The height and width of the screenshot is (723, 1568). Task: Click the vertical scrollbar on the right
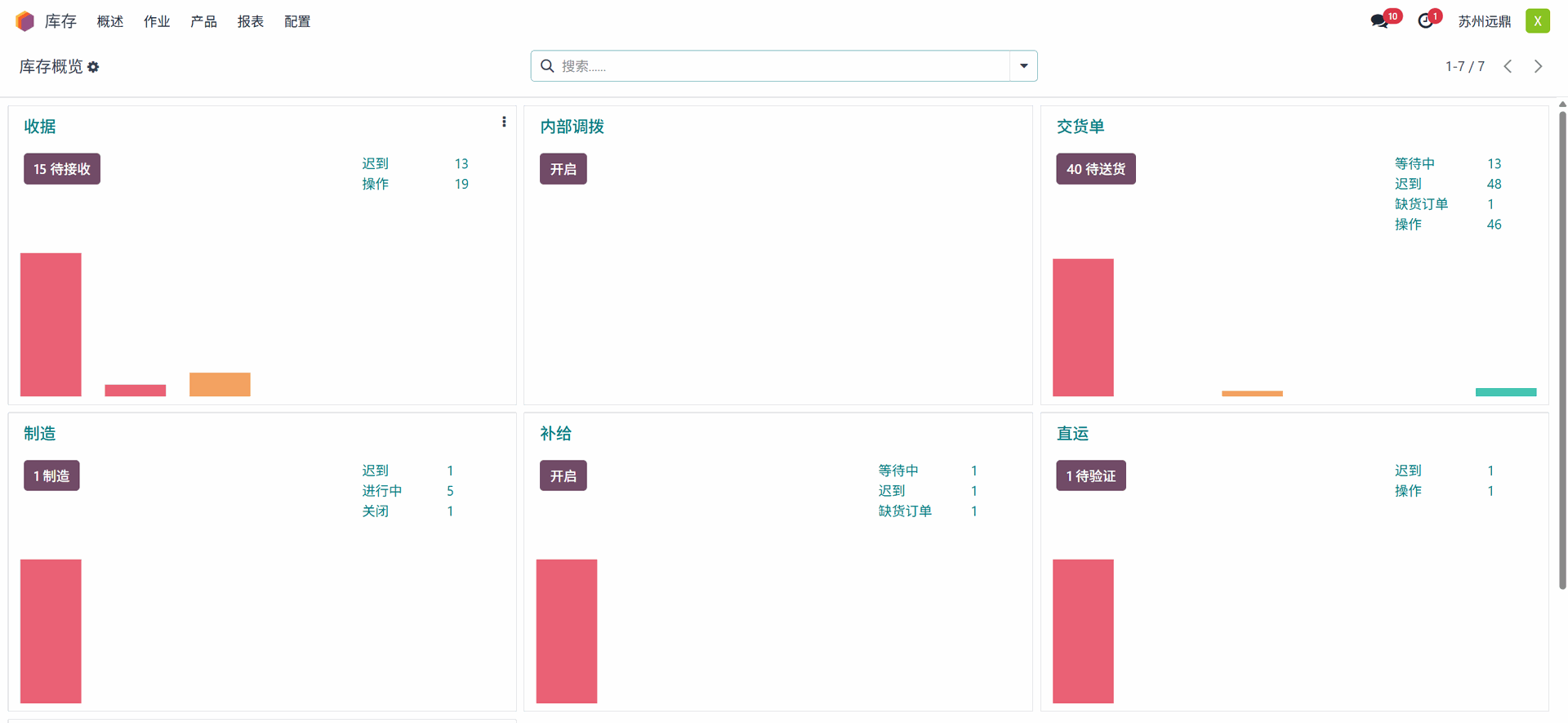point(1562,351)
